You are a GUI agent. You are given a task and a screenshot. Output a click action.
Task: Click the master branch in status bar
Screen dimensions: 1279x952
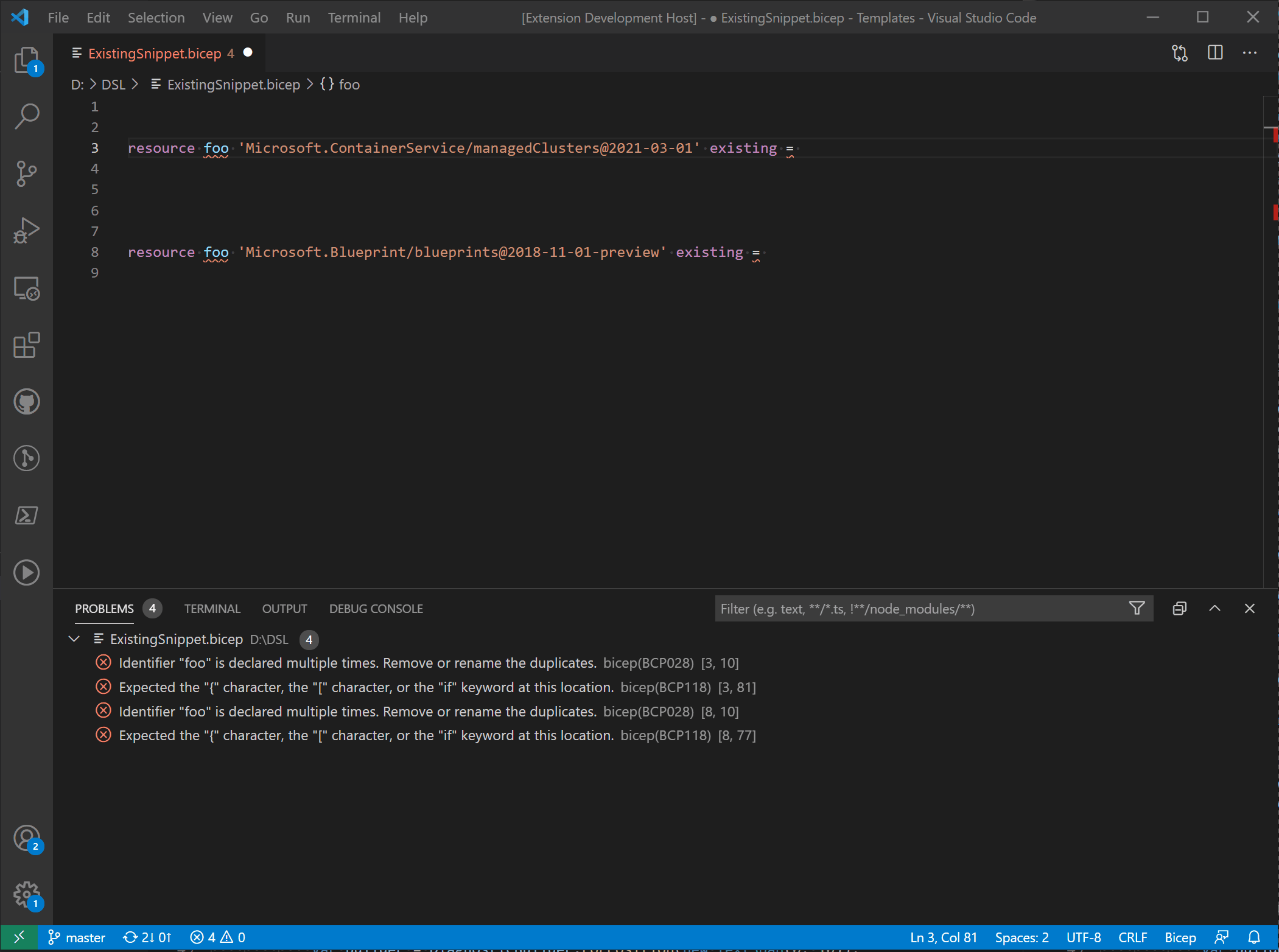76,937
